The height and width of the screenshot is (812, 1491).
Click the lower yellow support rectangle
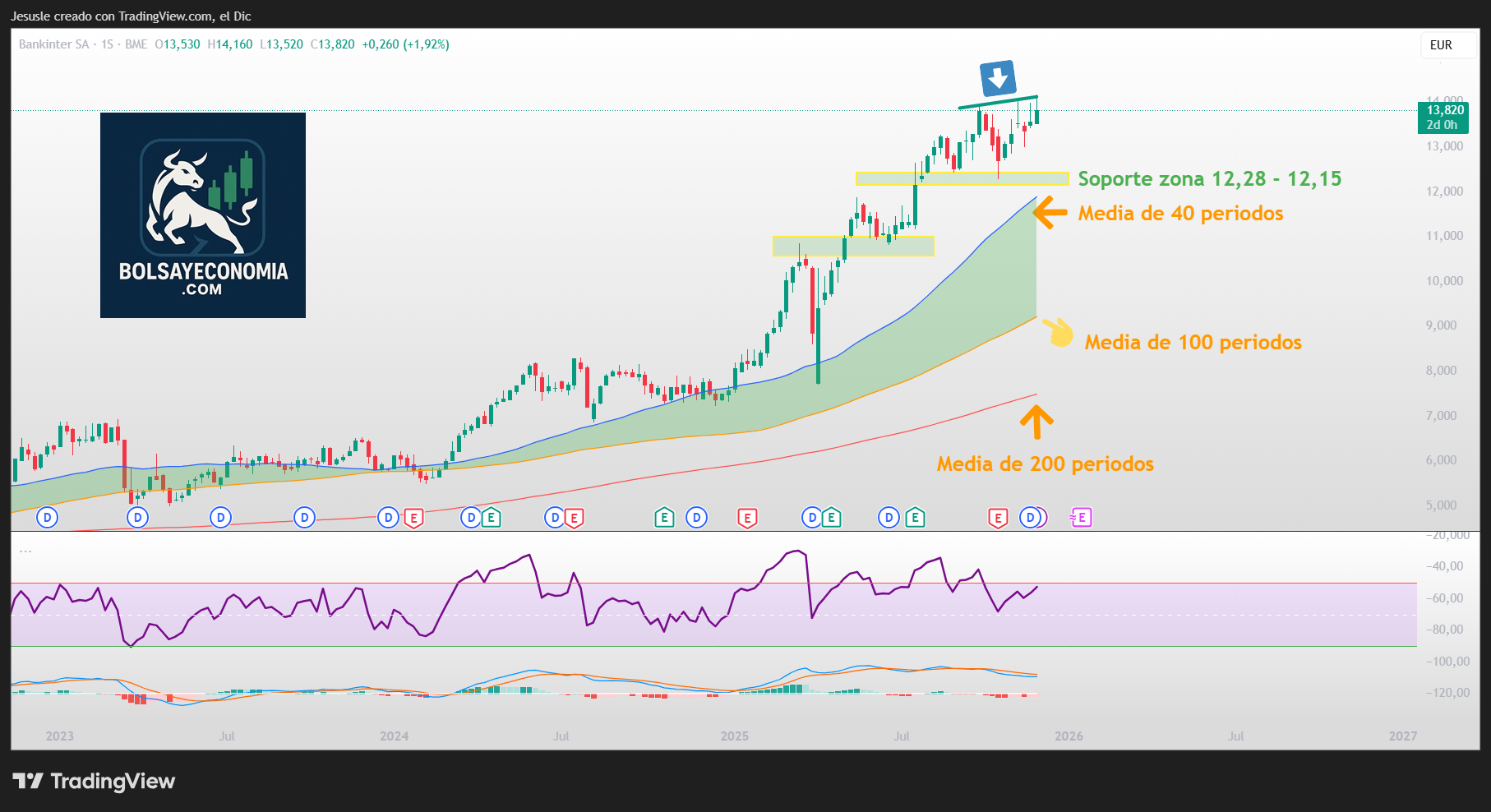click(x=853, y=246)
